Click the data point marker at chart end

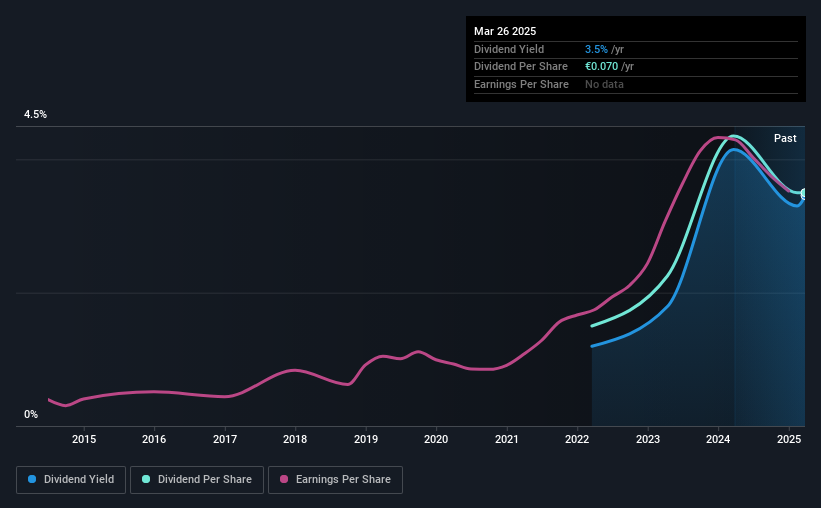804,194
